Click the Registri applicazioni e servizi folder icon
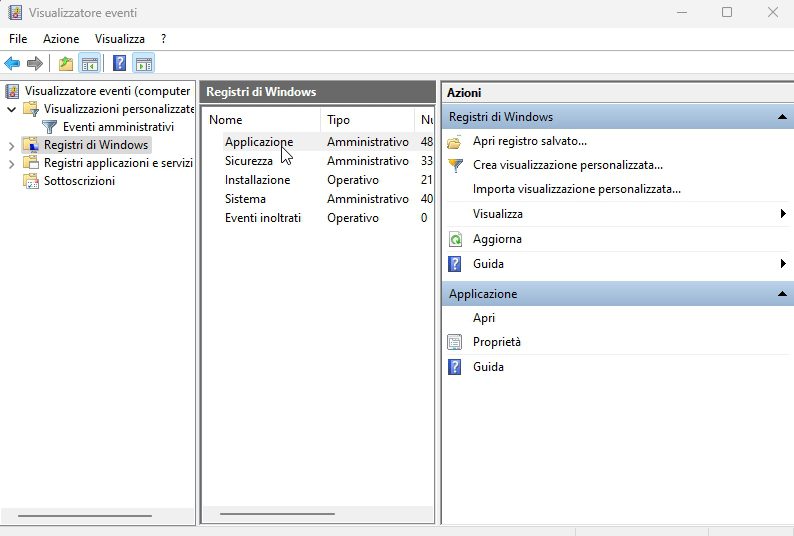794x536 pixels. click(x=31, y=163)
